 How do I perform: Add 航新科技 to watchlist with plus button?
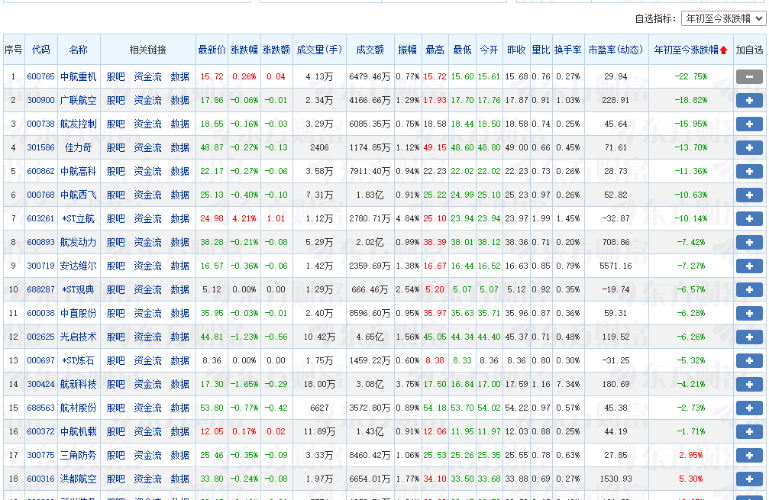pos(749,384)
